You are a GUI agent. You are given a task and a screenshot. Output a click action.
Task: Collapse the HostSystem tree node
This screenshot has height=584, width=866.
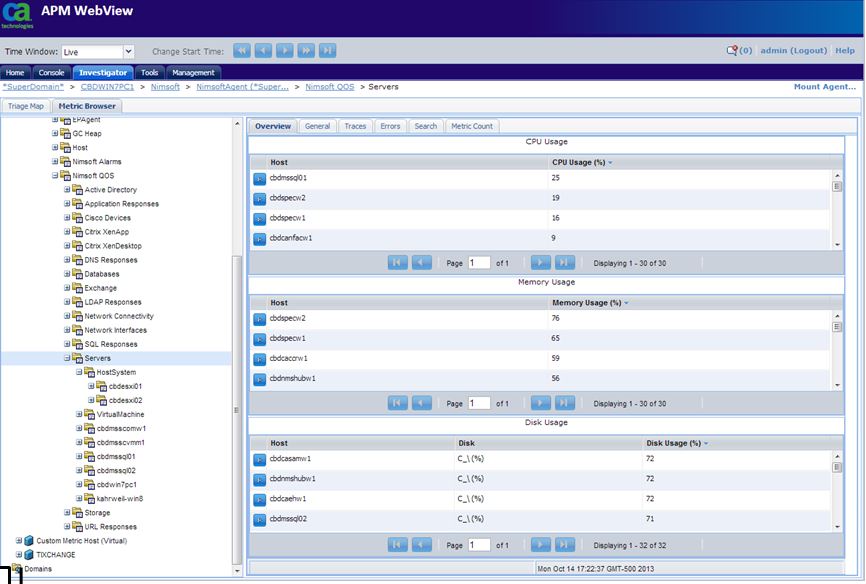point(79,372)
